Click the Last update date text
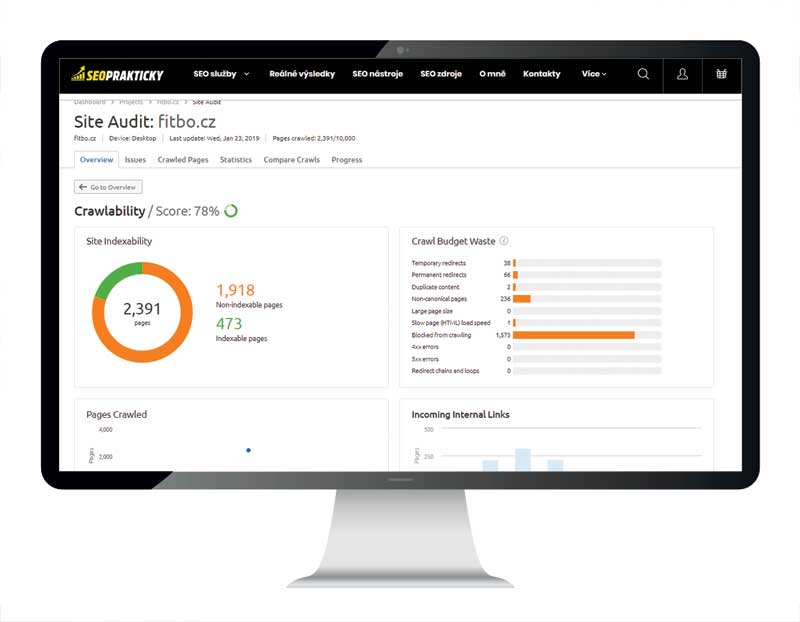The height and width of the screenshot is (622, 800). [214, 138]
